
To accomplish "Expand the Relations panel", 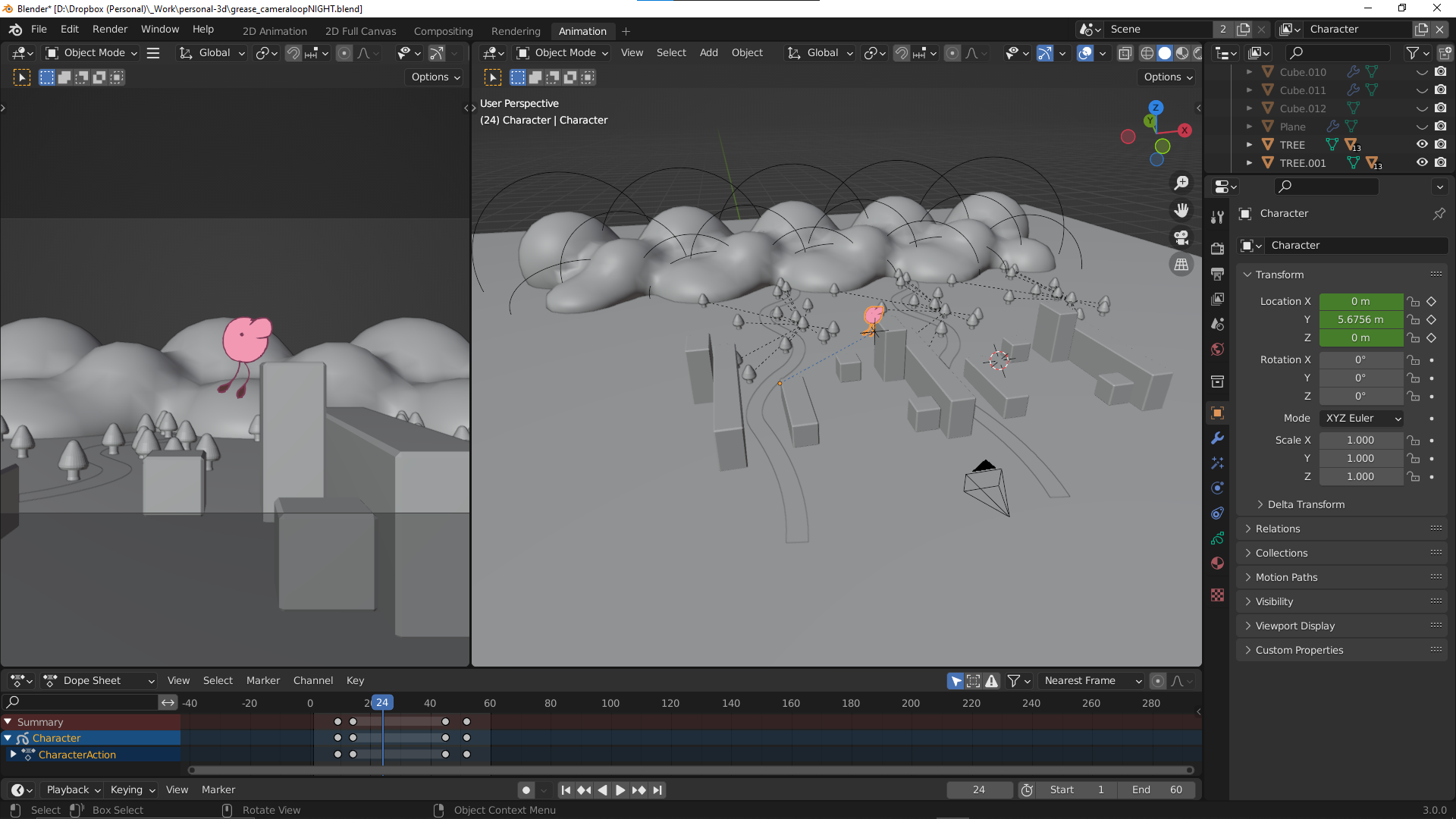I will (x=1278, y=529).
